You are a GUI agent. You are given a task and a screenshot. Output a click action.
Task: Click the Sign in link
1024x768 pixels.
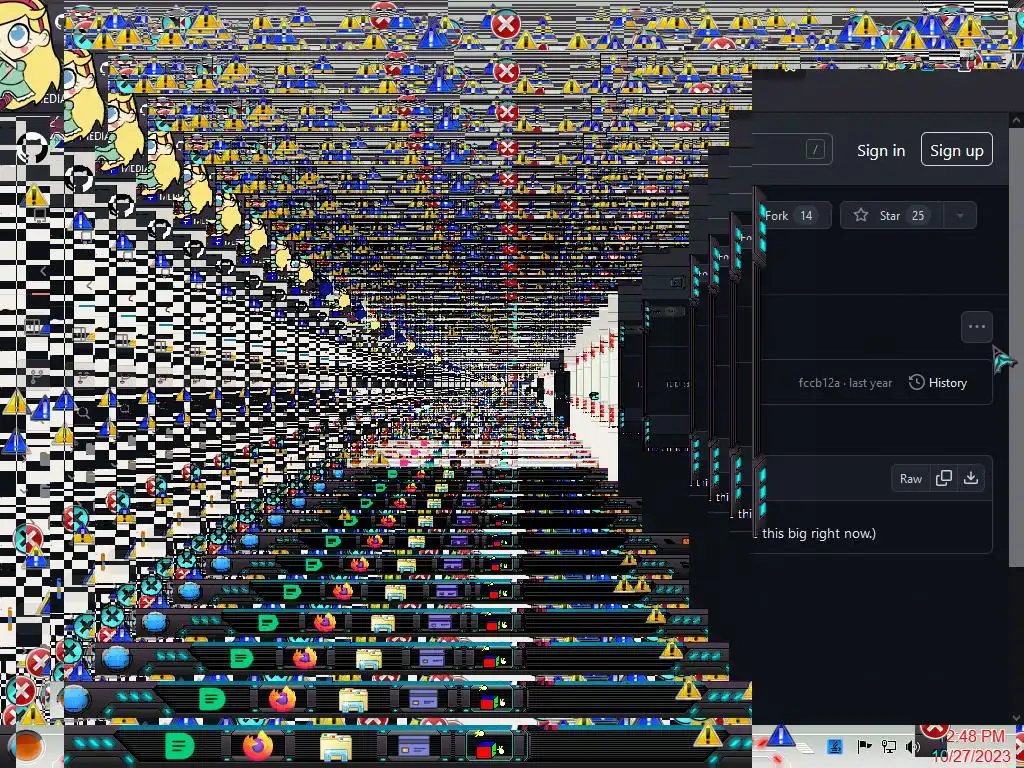(x=880, y=150)
